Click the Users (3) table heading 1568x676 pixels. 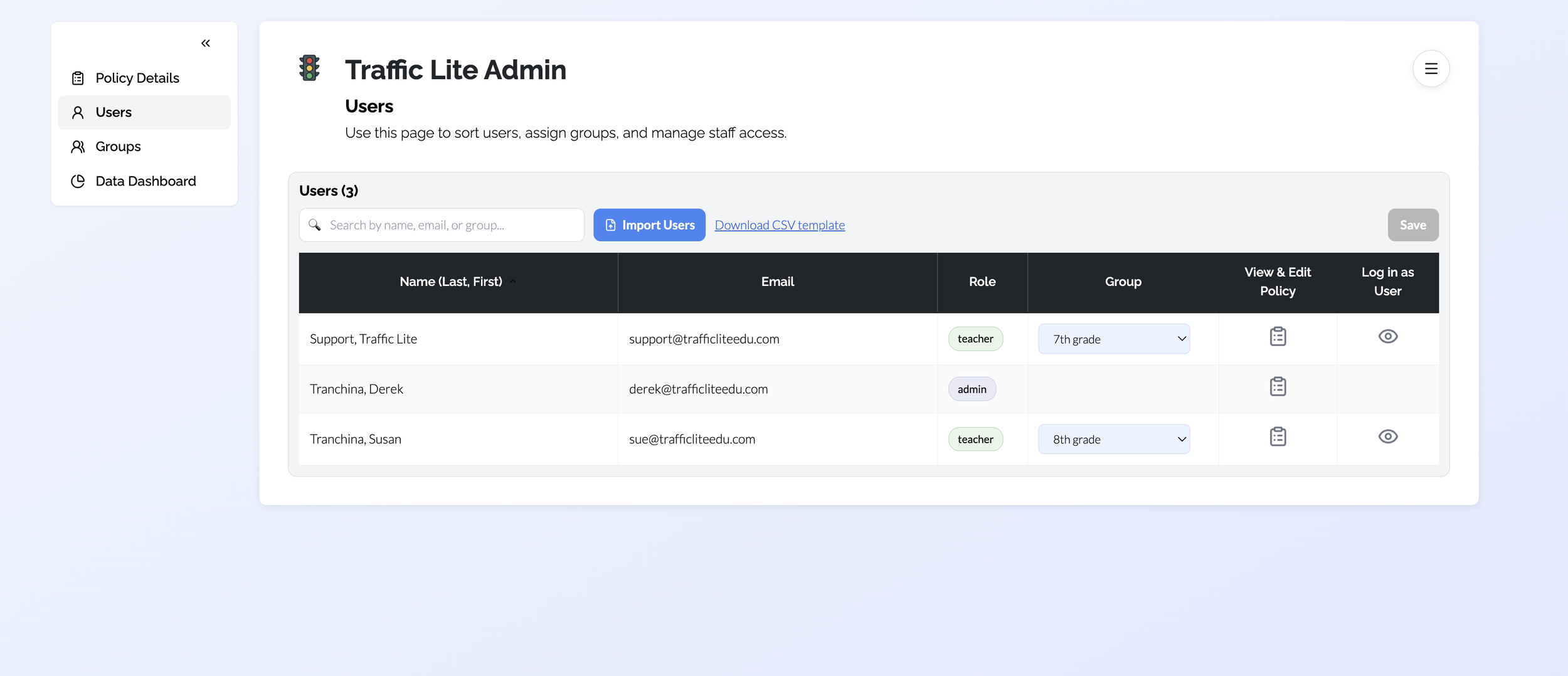click(329, 191)
